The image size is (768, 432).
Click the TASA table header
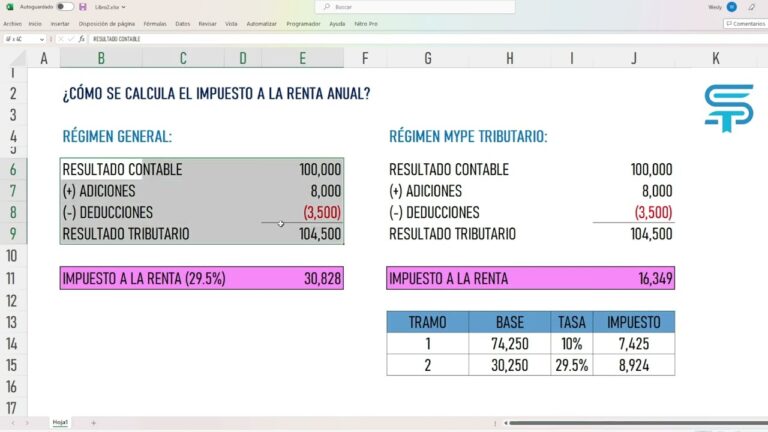coord(572,322)
